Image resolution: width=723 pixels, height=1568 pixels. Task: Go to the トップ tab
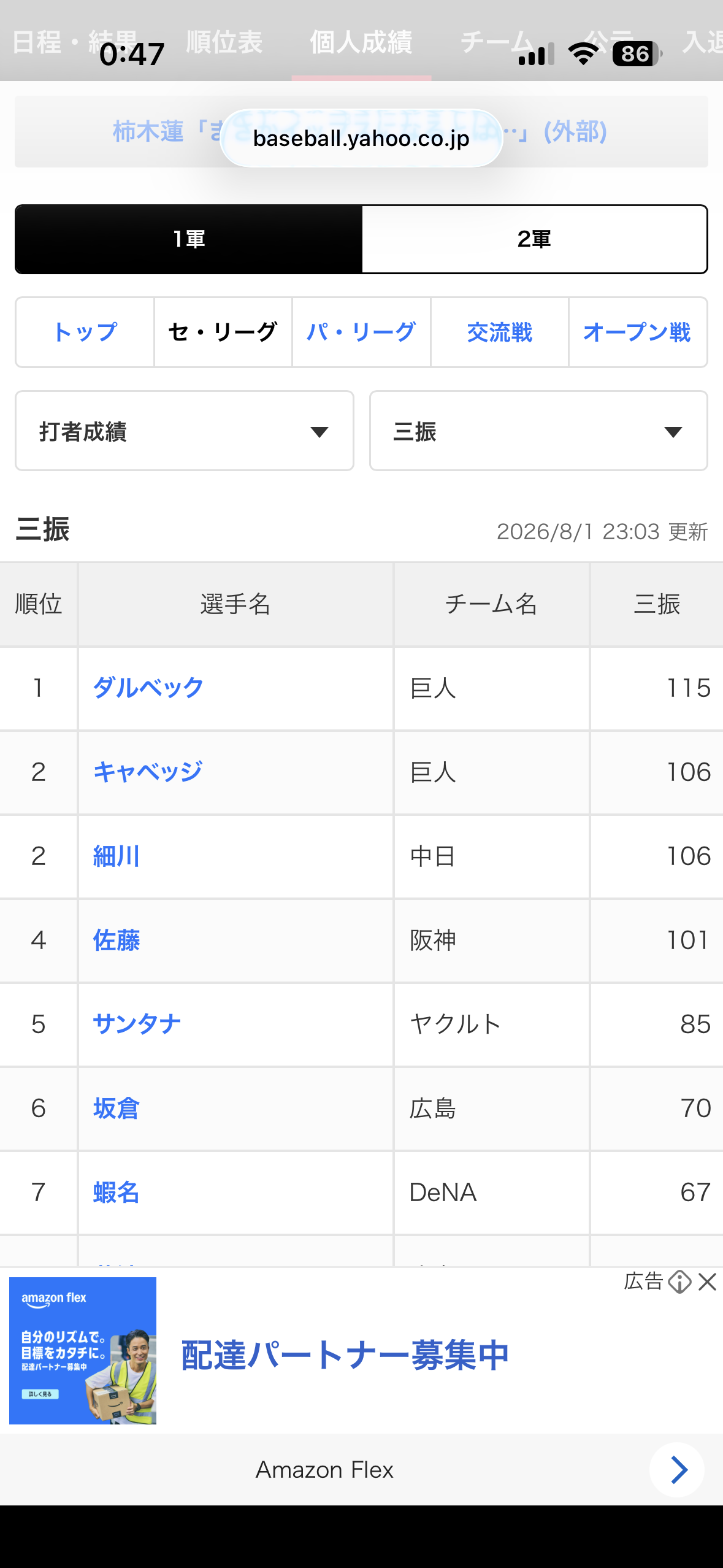pos(85,332)
